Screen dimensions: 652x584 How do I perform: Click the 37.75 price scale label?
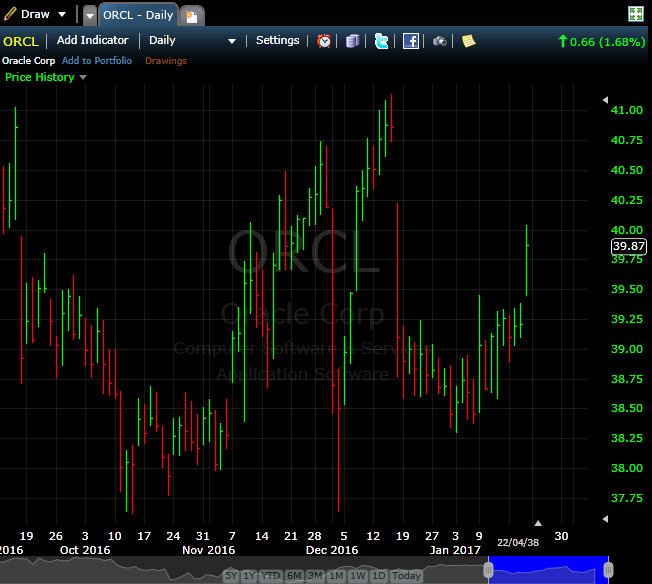tap(627, 498)
